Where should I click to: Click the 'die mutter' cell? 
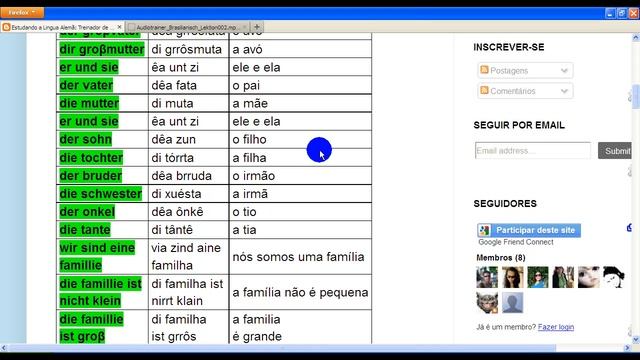pos(102,103)
